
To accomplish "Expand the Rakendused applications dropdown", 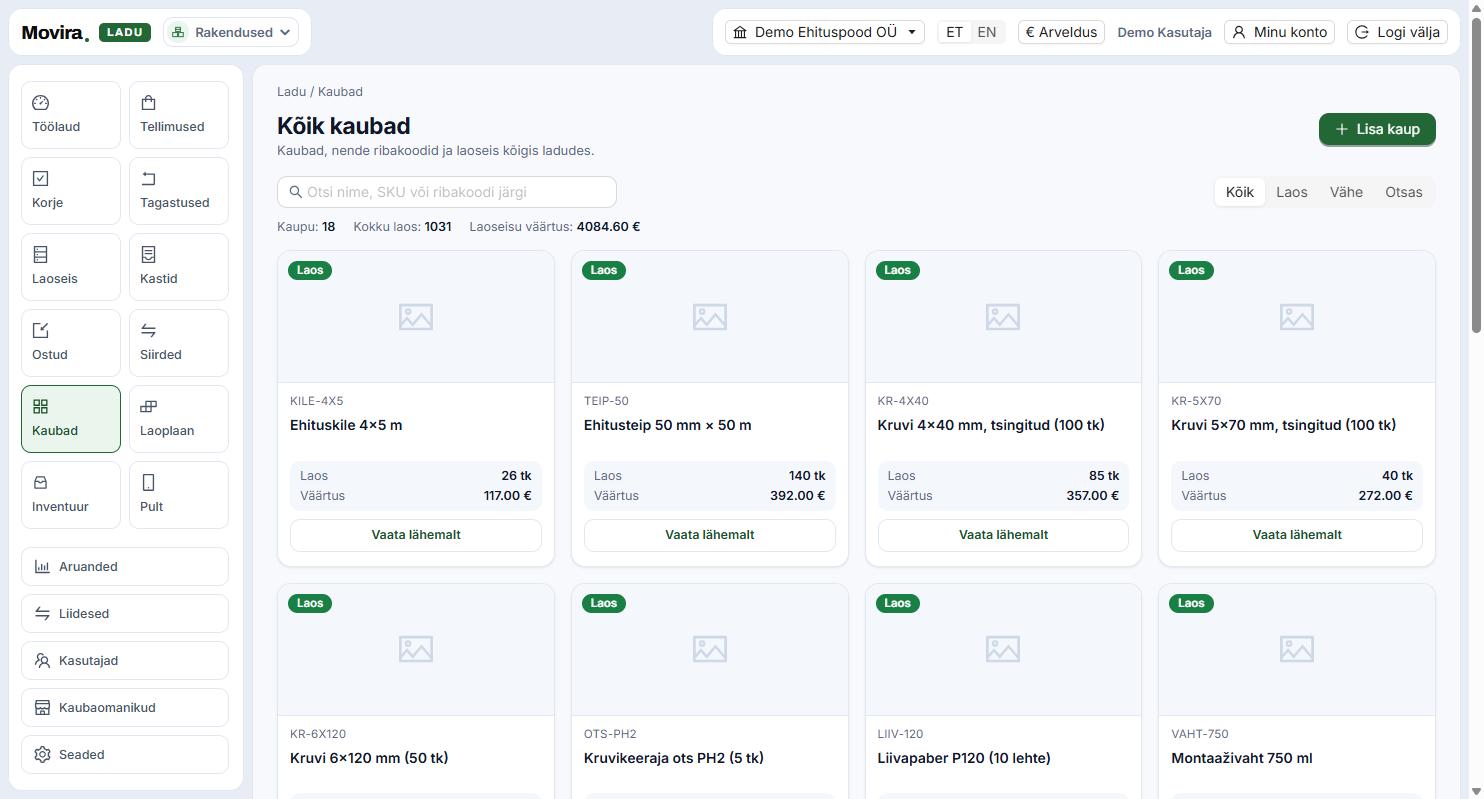I will (231, 32).
